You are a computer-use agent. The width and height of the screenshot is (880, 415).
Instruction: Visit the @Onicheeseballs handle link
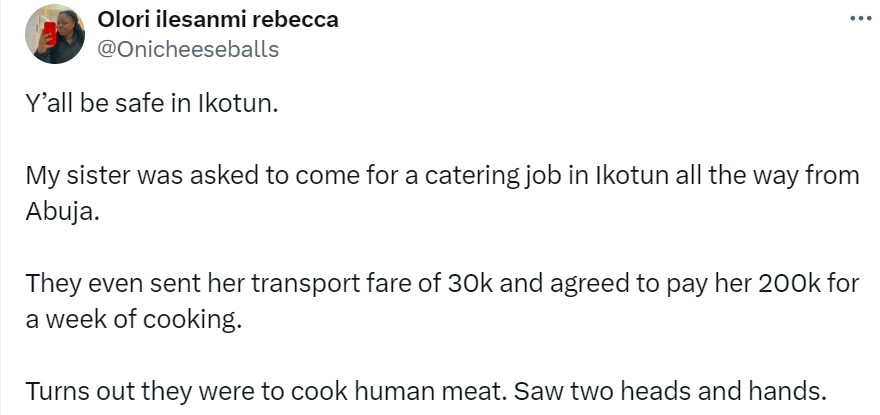(x=188, y=48)
